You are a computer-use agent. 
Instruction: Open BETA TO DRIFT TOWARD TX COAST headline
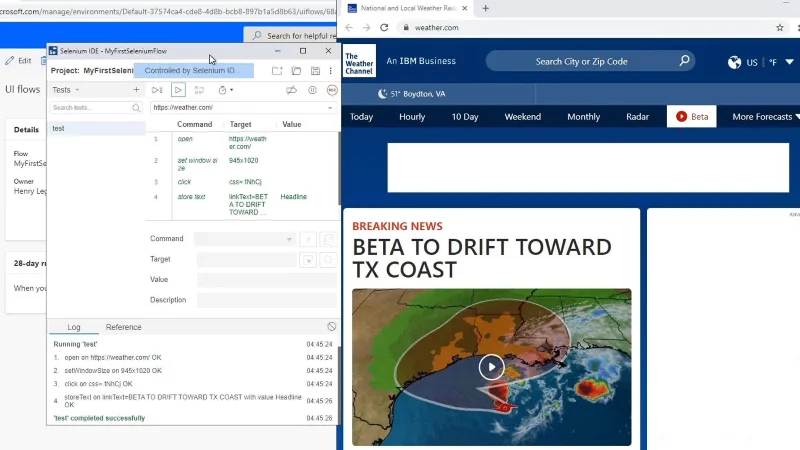(x=482, y=258)
